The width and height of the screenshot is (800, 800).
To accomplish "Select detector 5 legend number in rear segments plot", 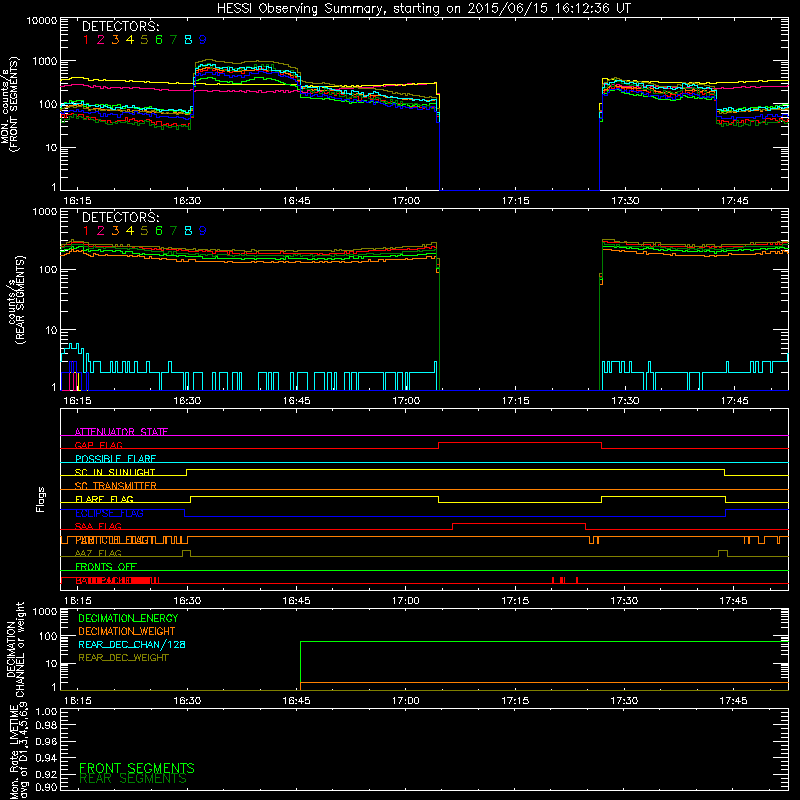I will click(x=144, y=231).
